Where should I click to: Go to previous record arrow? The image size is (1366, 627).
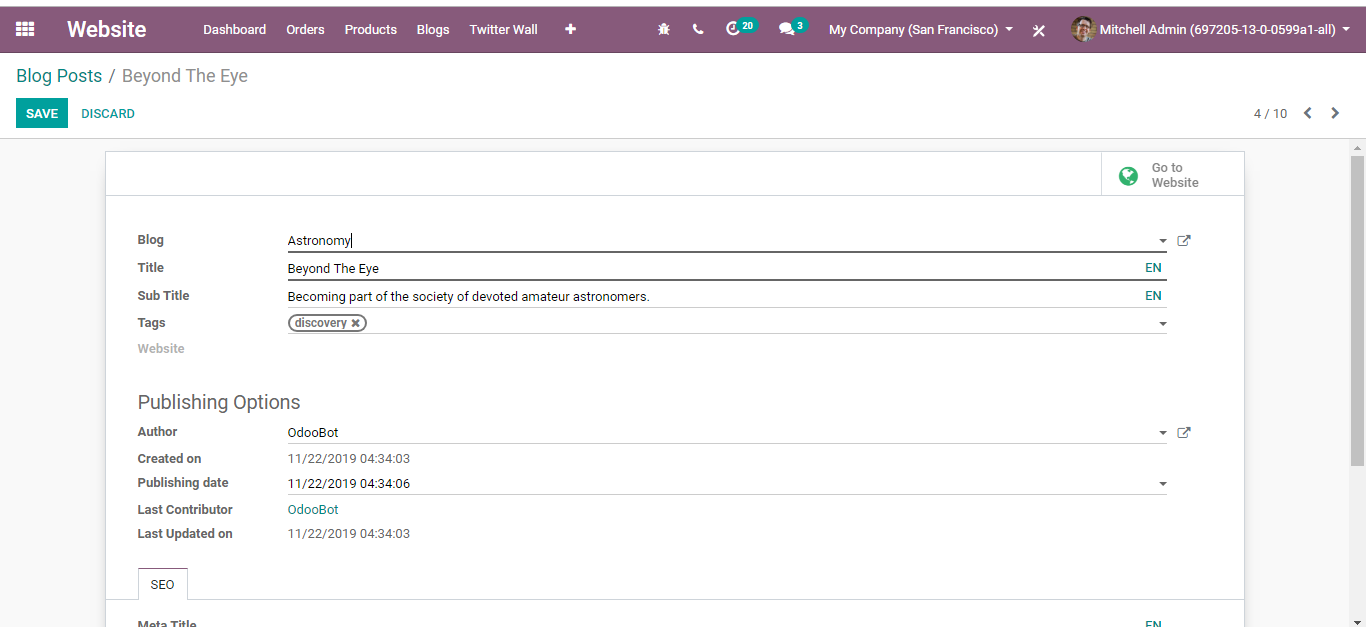coord(1307,113)
